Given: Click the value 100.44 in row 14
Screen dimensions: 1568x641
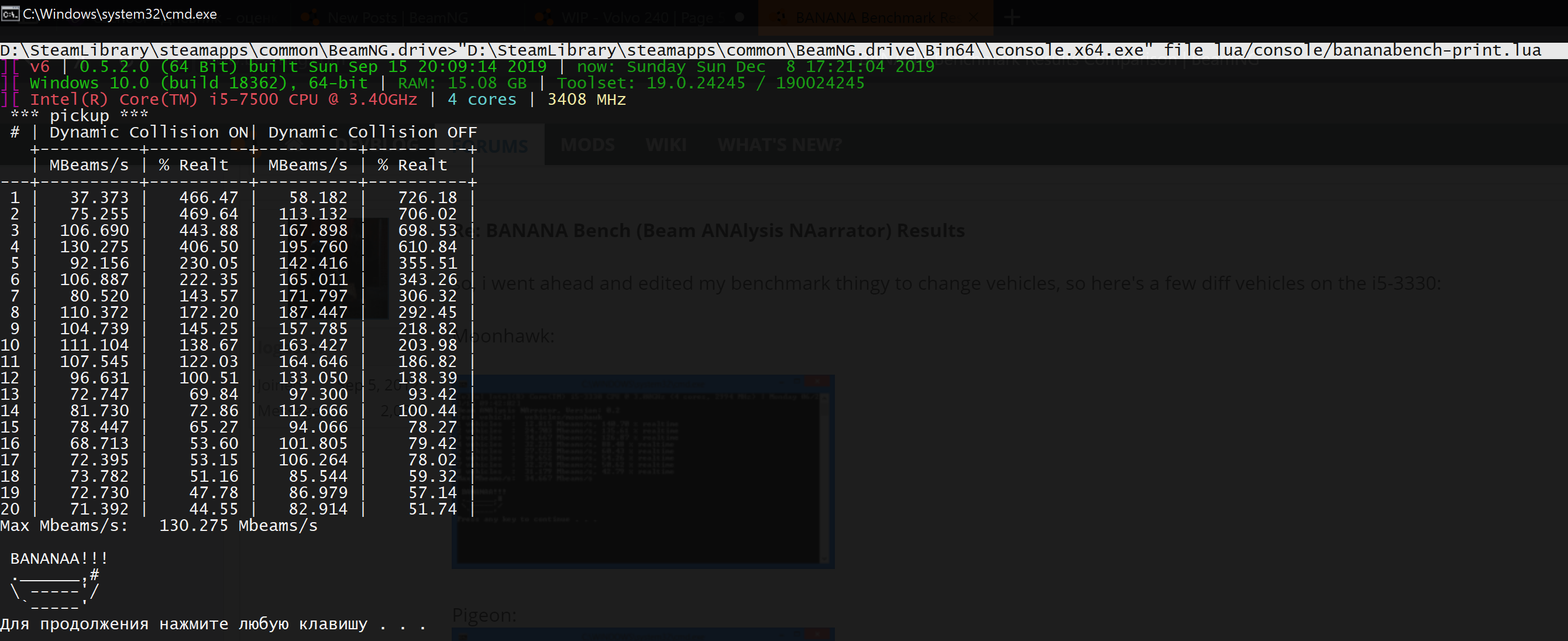Looking at the screenshot, I should coord(427,411).
